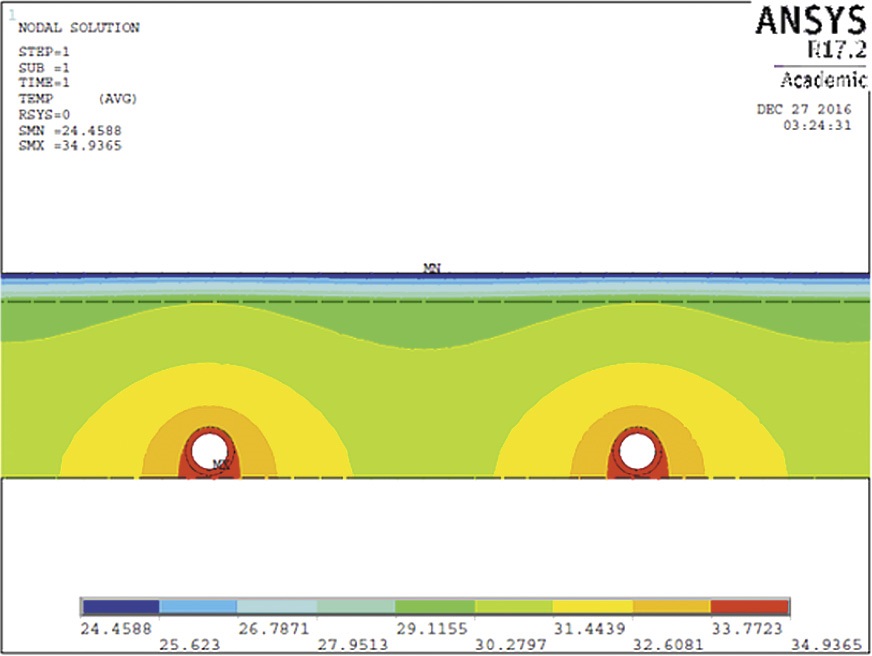Click the legend value 24.4588

(x=116, y=629)
